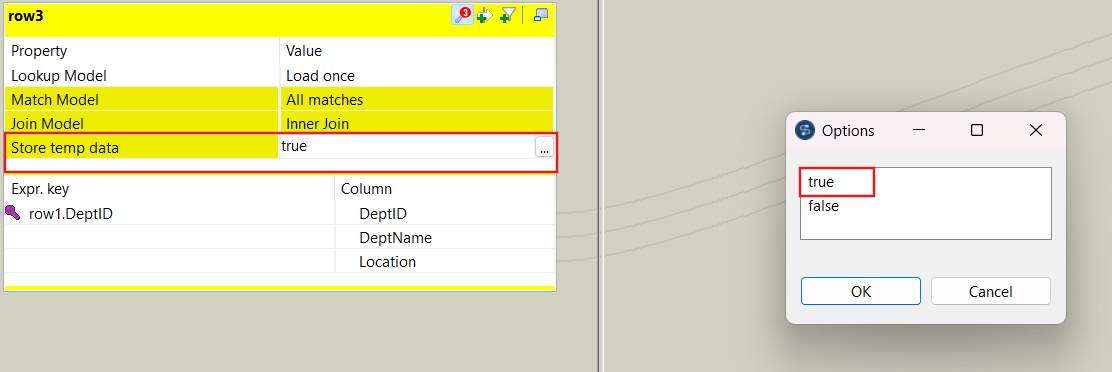This screenshot has height=372, width=1112.
Task: Close the Options dialog window
Action: tap(1035, 130)
